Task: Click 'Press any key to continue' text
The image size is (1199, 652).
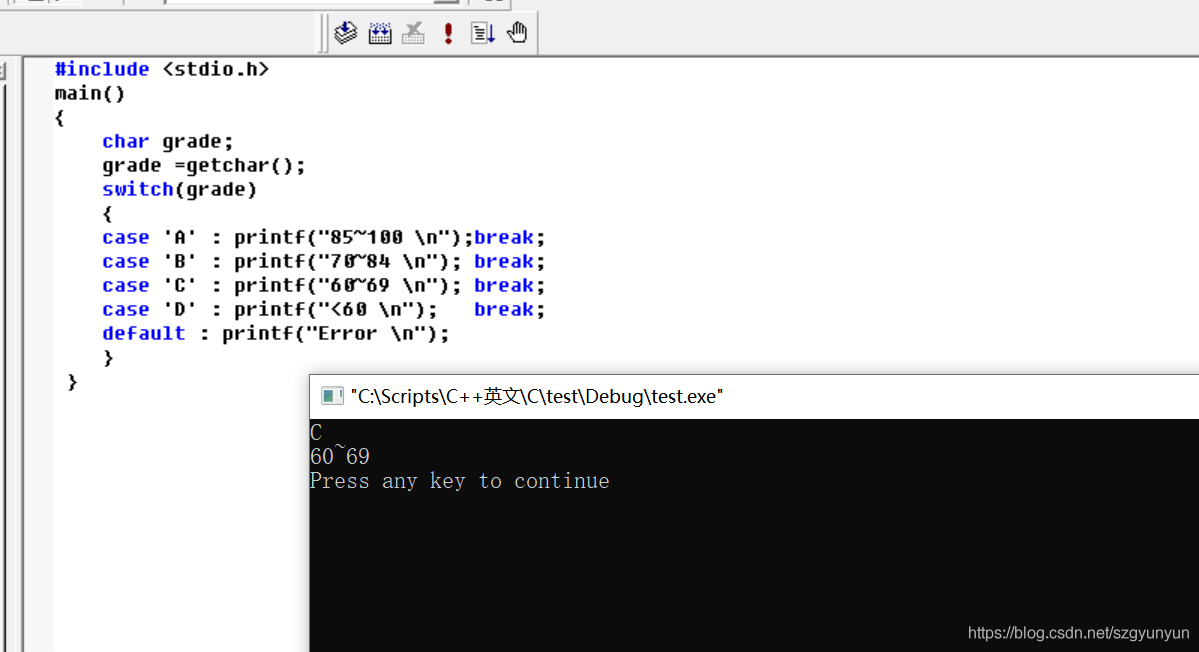Action: (460, 481)
